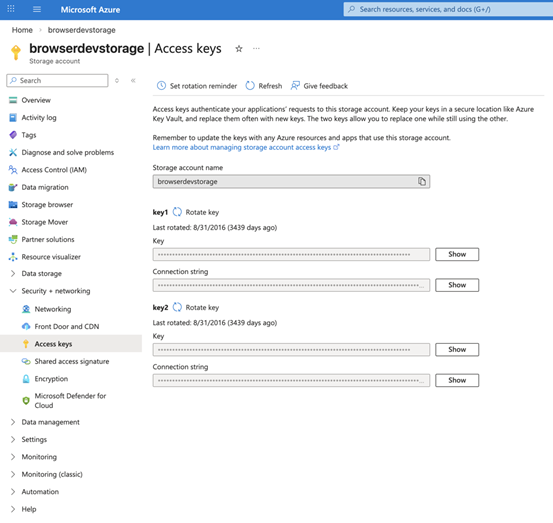Screen dimensions: 553x523
Task: Click the key1 masked Key field
Action: click(x=291, y=254)
